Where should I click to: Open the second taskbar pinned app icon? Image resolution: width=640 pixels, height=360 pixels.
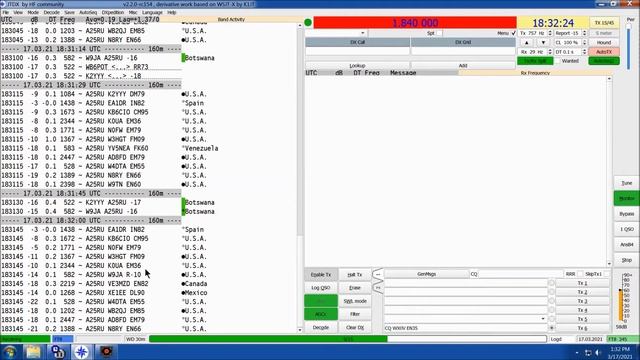(x=58, y=352)
